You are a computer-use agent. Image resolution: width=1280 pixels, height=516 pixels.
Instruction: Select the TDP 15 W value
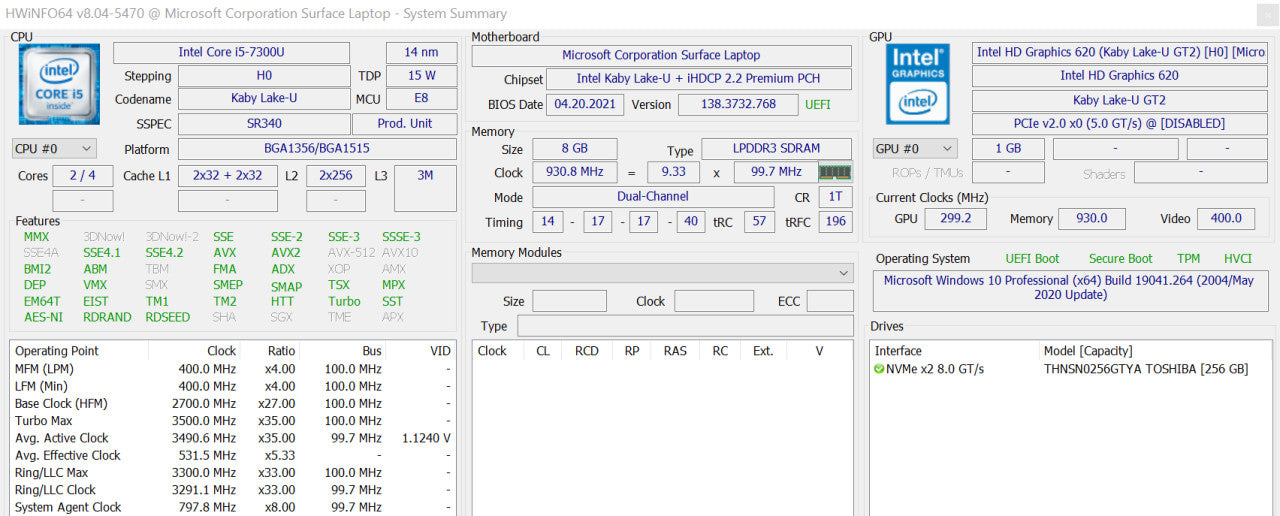(421, 76)
